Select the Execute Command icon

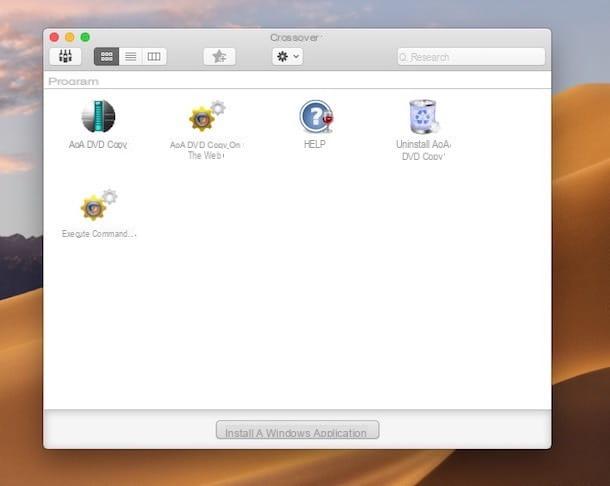click(99, 205)
